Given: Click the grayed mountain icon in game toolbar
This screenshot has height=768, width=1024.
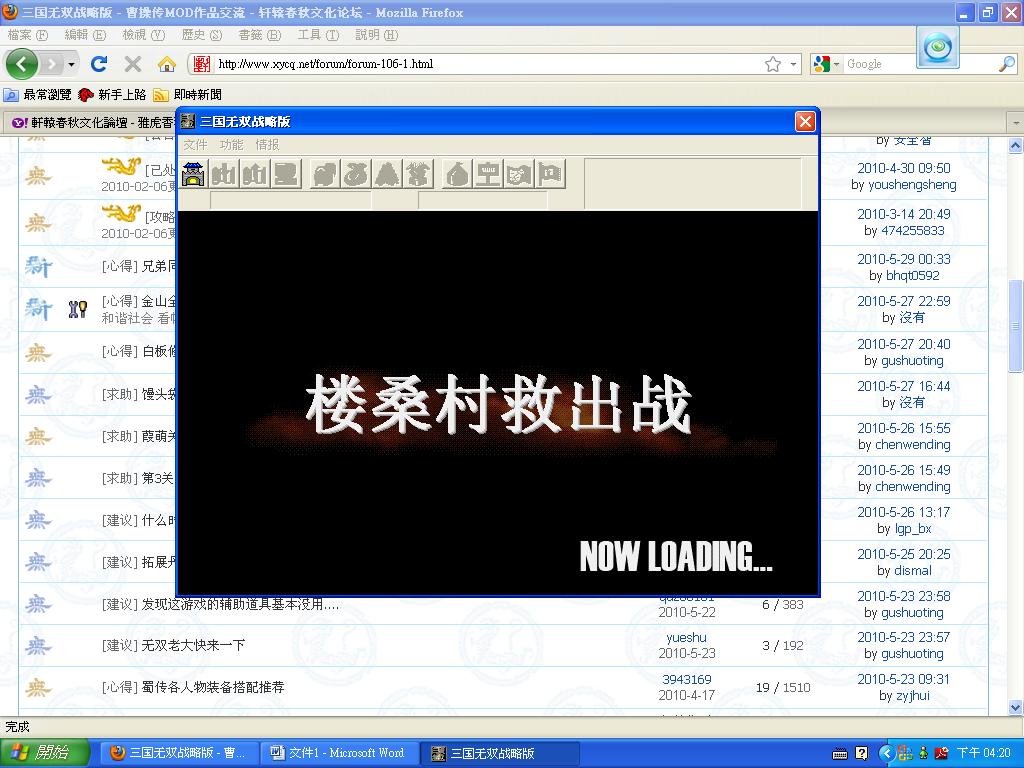Looking at the screenshot, I should [387, 174].
